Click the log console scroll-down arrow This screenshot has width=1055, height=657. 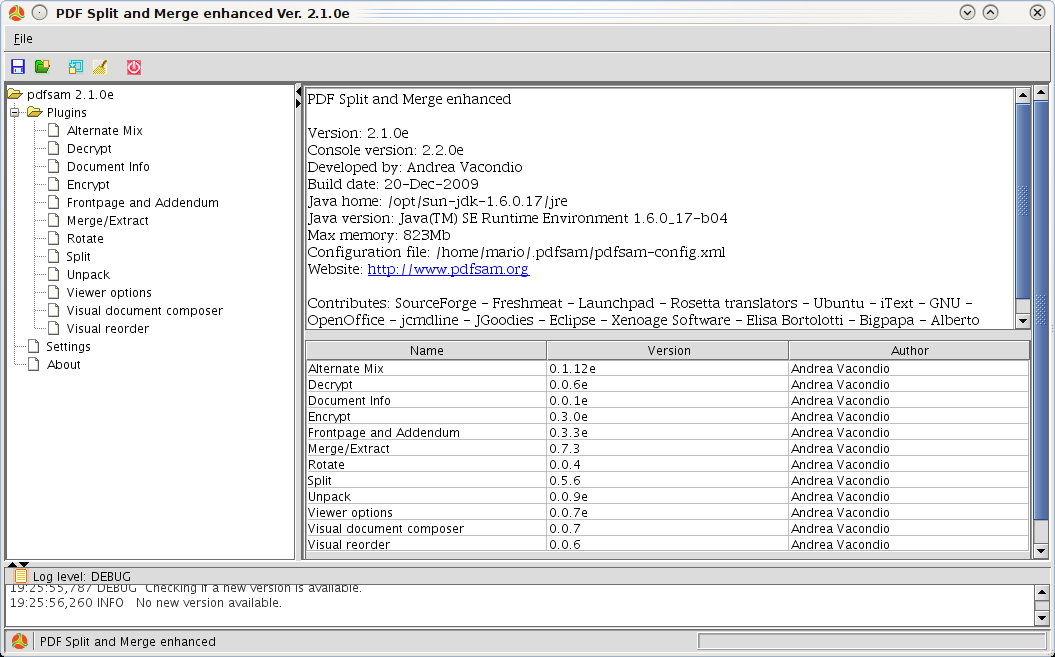pyautogui.click(x=1041, y=617)
